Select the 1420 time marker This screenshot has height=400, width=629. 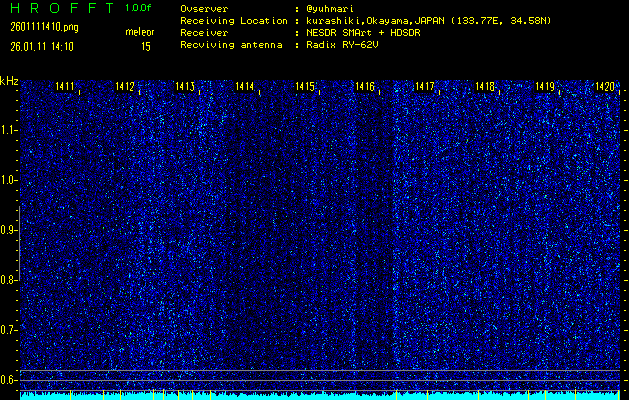(x=604, y=88)
